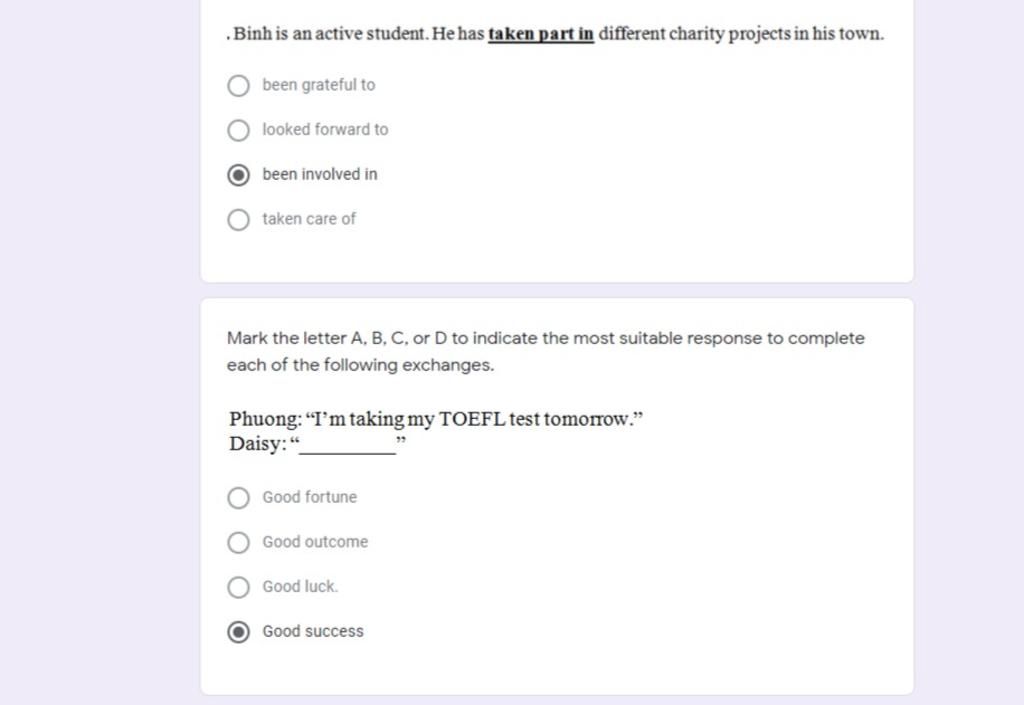The width and height of the screenshot is (1024, 705).
Task: Click the selected 'been involved in' radio button
Action: pyautogui.click(x=238, y=175)
